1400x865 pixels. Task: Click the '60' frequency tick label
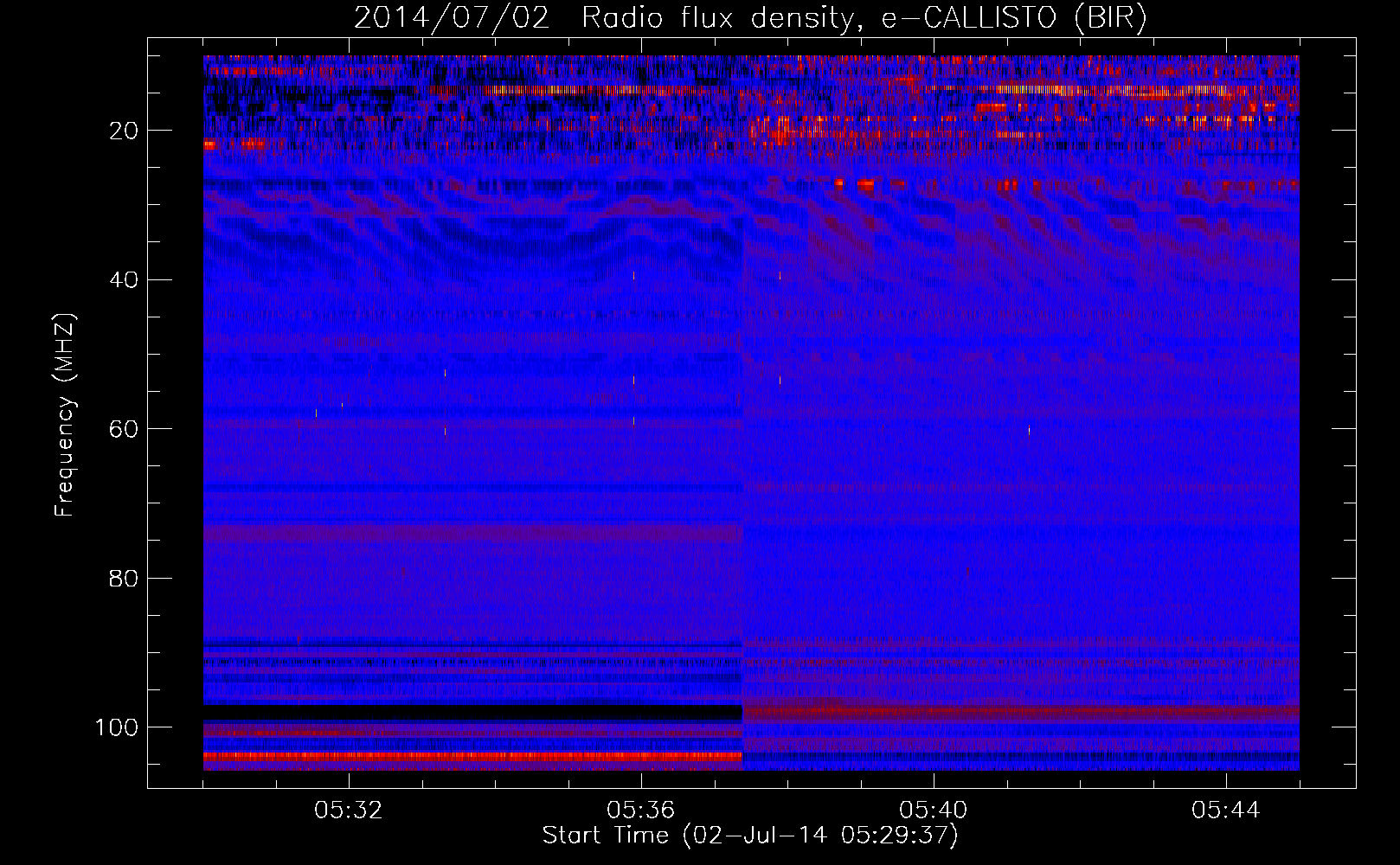click(x=124, y=429)
